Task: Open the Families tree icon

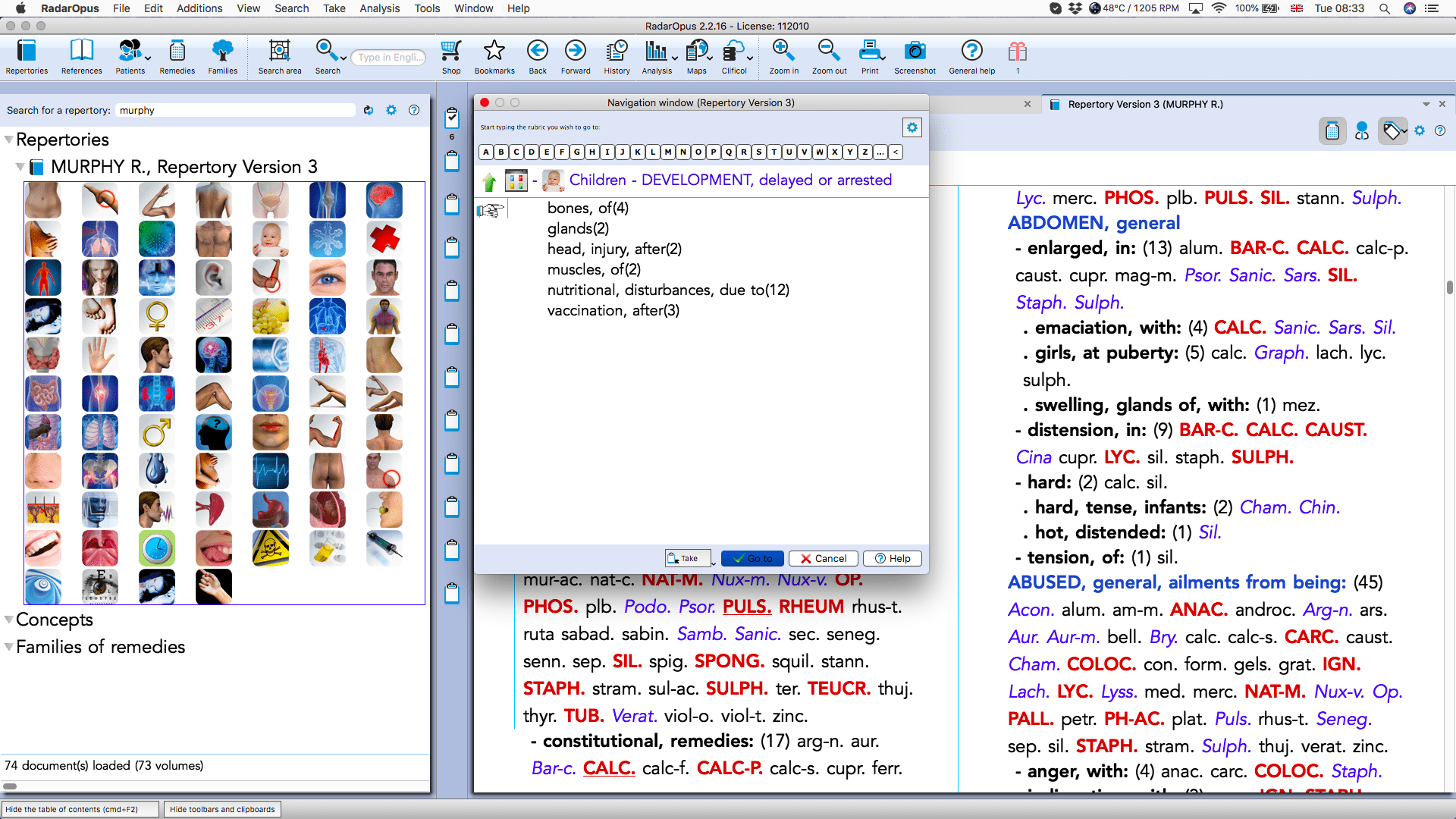Action: 222,52
